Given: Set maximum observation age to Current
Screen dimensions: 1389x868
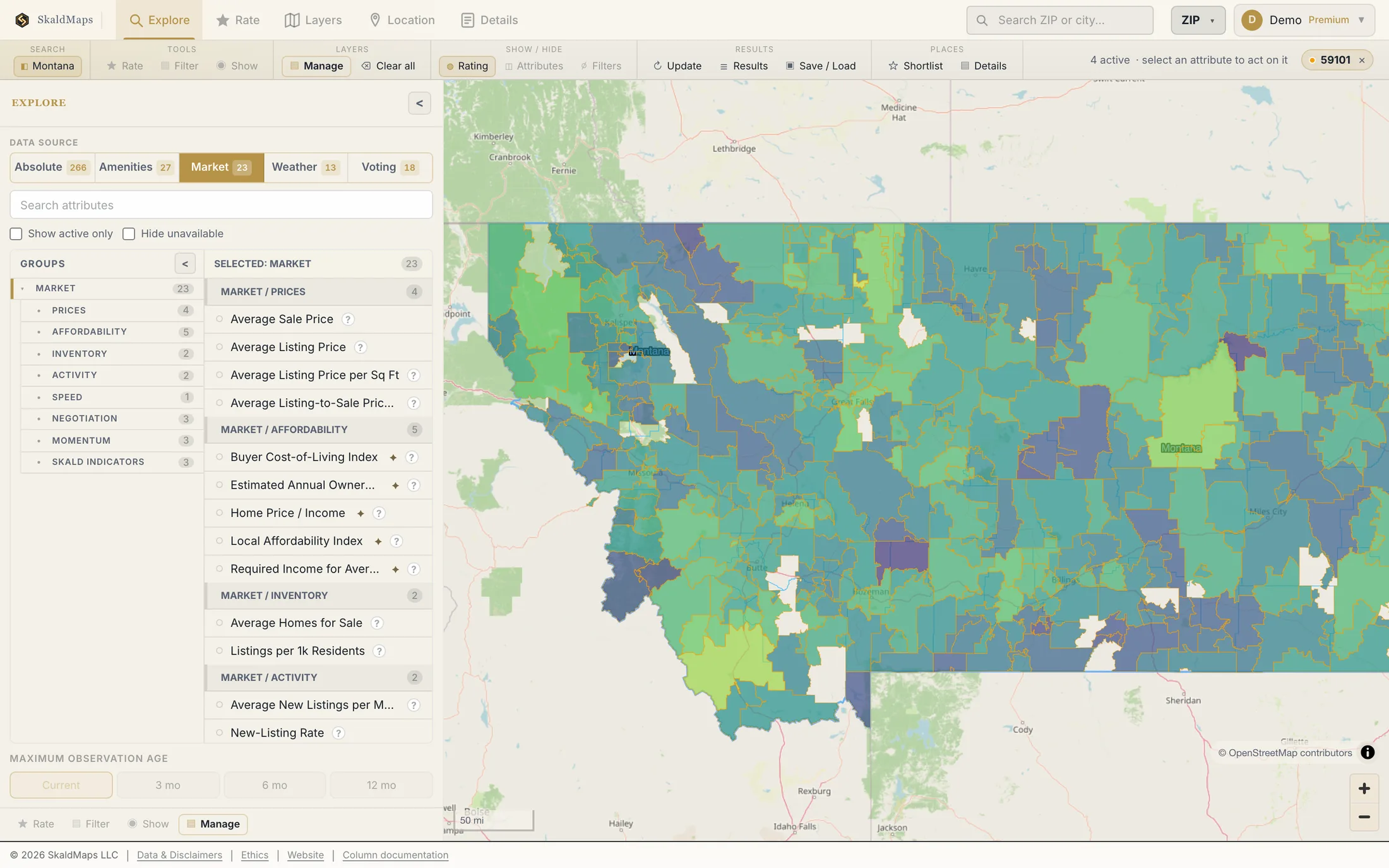Looking at the screenshot, I should pyautogui.click(x=61, y=785).
